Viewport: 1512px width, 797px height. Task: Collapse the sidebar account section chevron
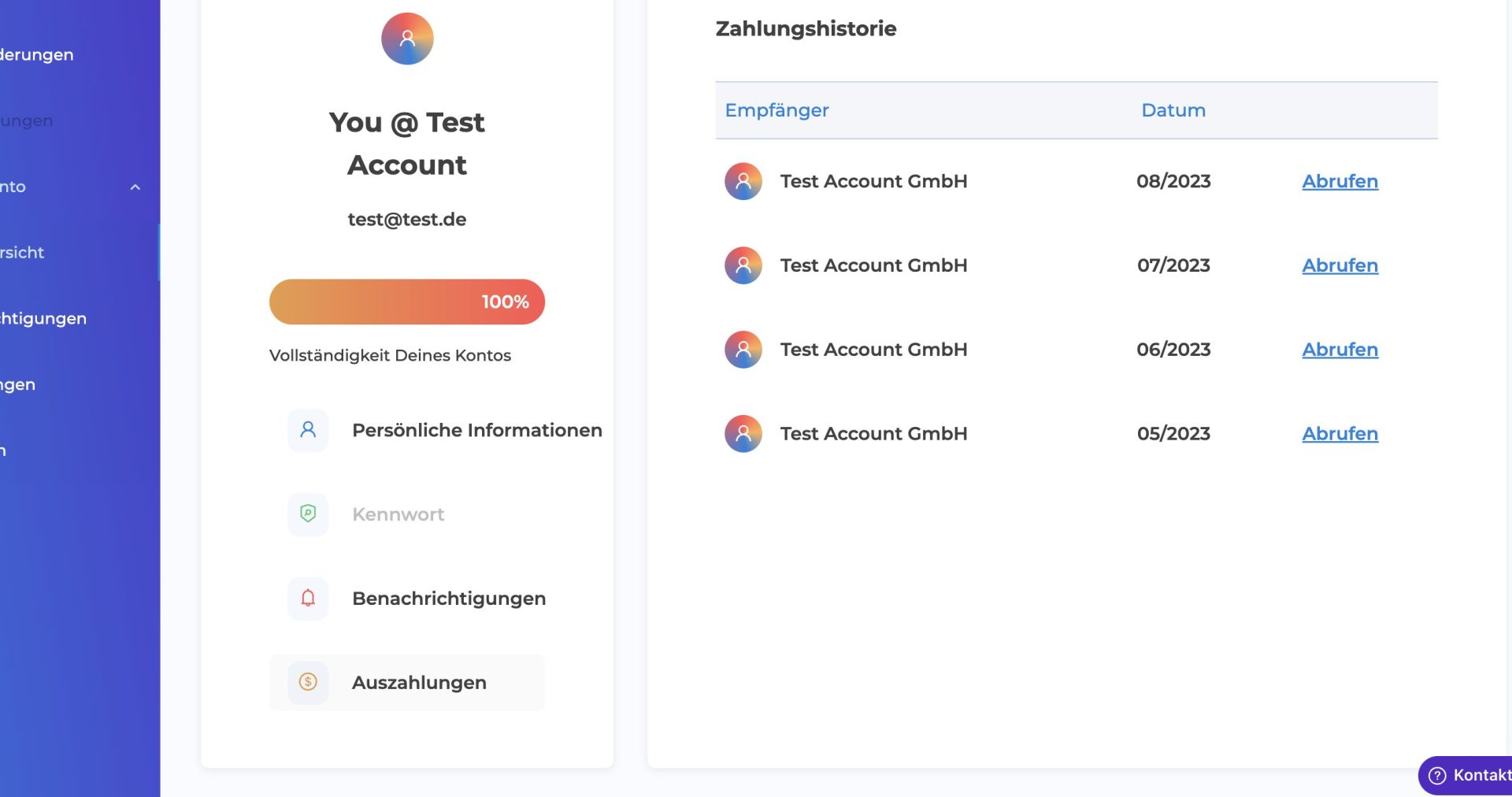pyautogui.click(x=135, y=187)
